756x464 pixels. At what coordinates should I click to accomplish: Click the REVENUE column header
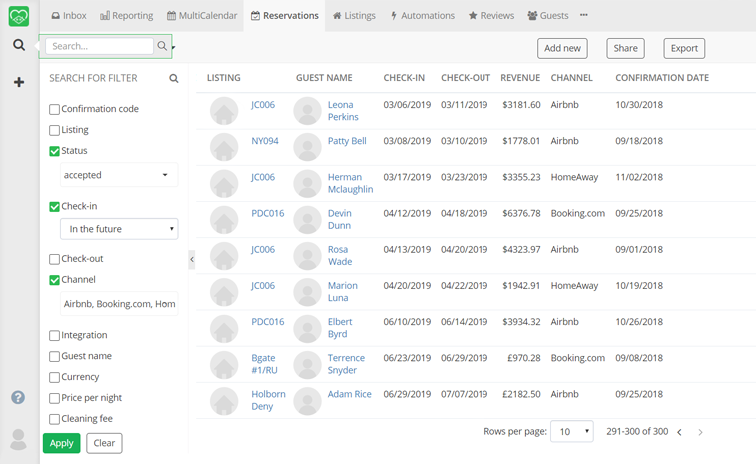point(520,78)
